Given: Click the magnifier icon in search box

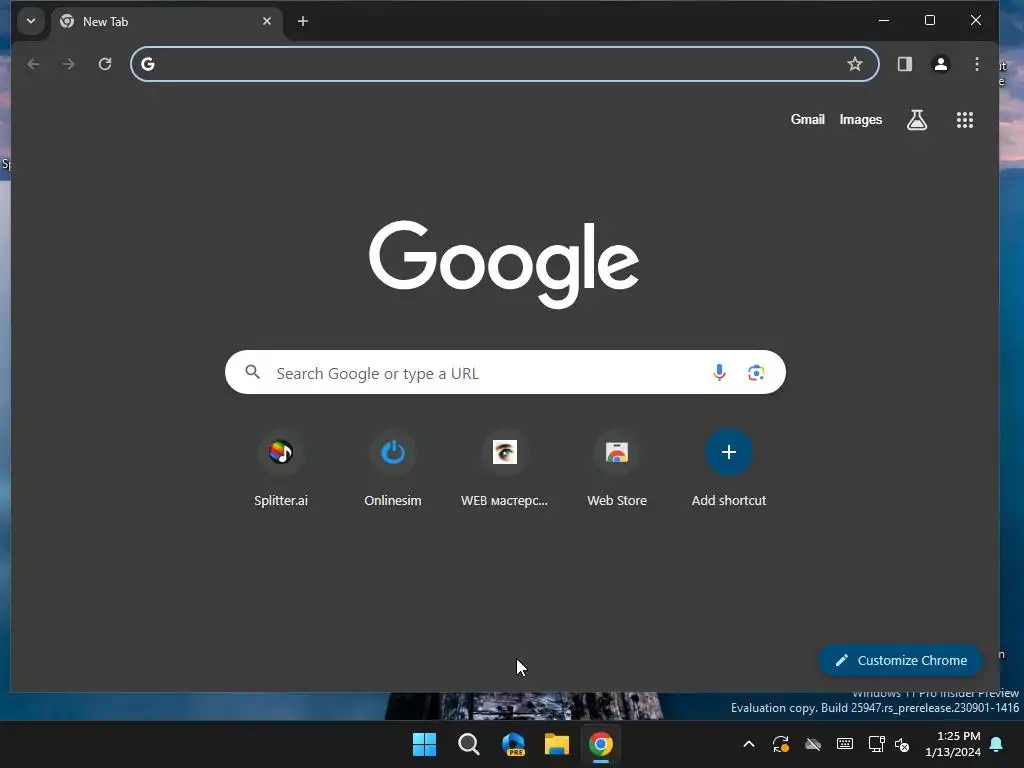Looking at the screenshot, I should [x=252, y=372].
